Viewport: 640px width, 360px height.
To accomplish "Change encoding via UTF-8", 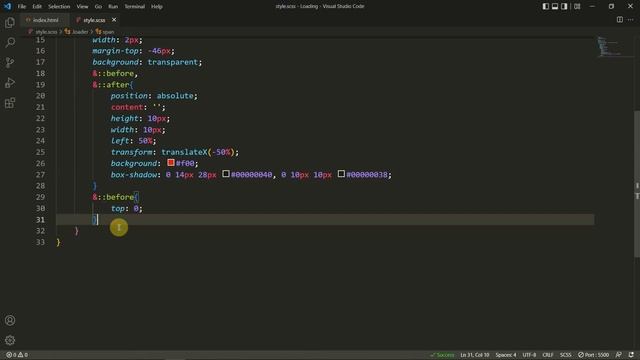I will pos(529,355).
